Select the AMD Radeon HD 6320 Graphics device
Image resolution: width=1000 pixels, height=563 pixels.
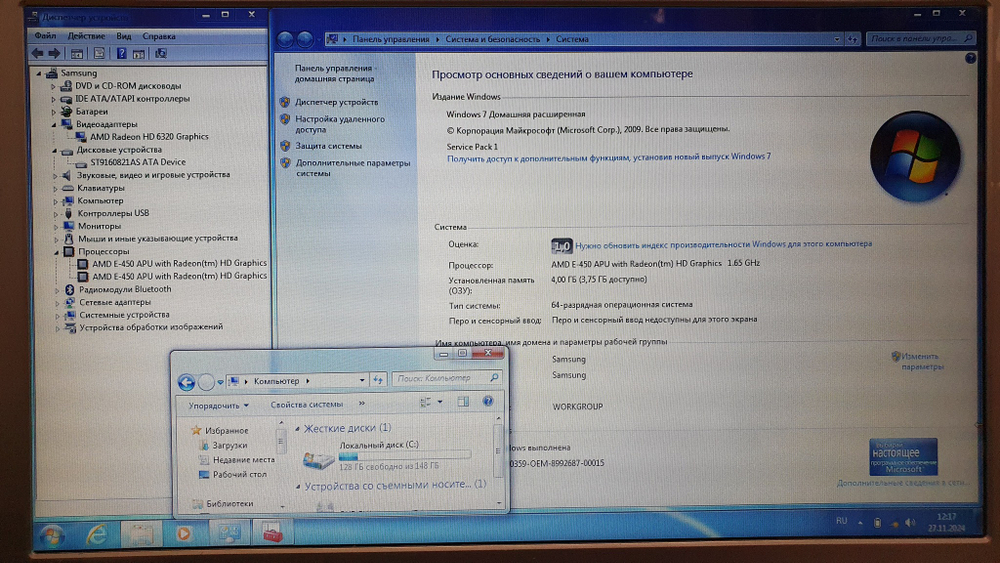pyautogui.click(x=149, y=137)
